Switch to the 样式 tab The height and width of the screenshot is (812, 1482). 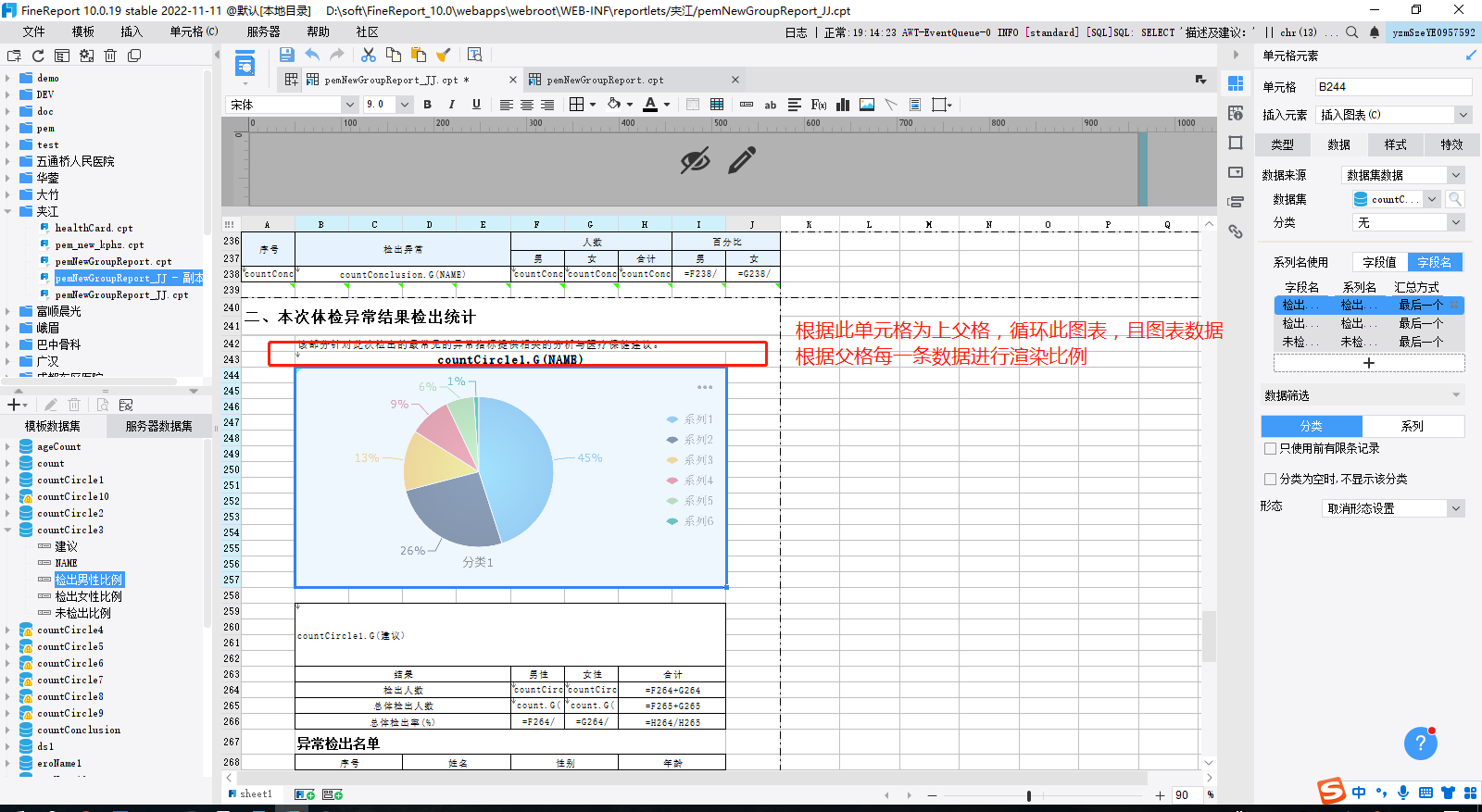point(1395,144)
